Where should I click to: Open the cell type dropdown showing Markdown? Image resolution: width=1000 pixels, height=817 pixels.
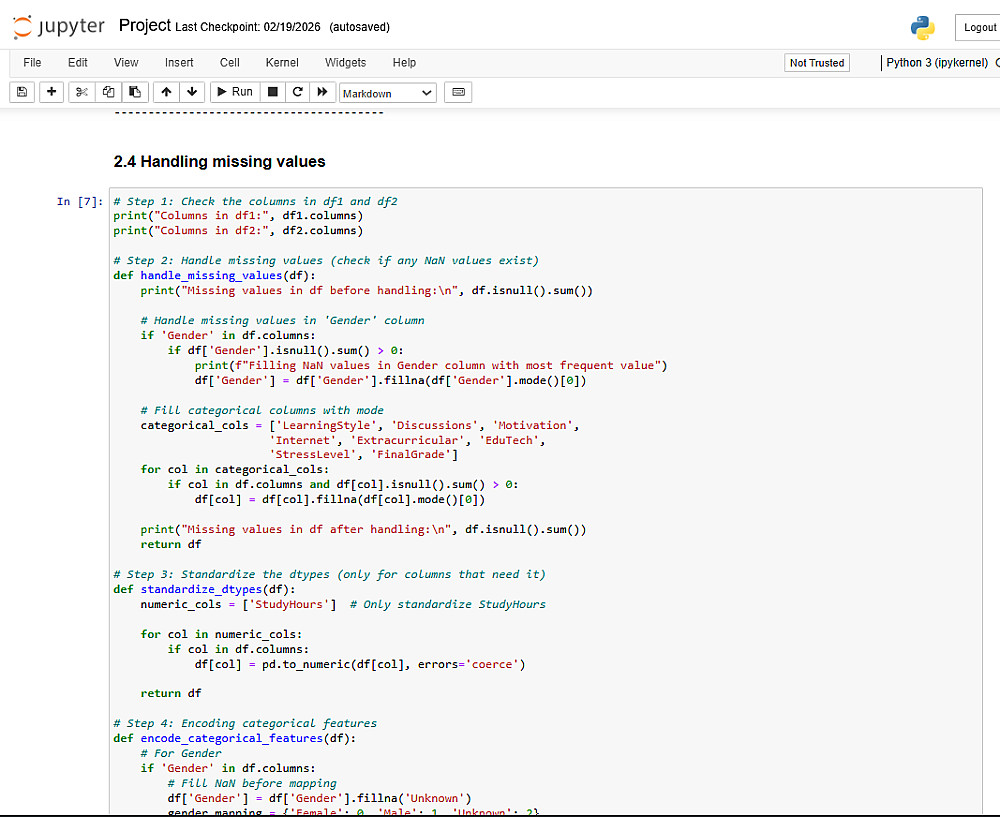click(388, 93)
